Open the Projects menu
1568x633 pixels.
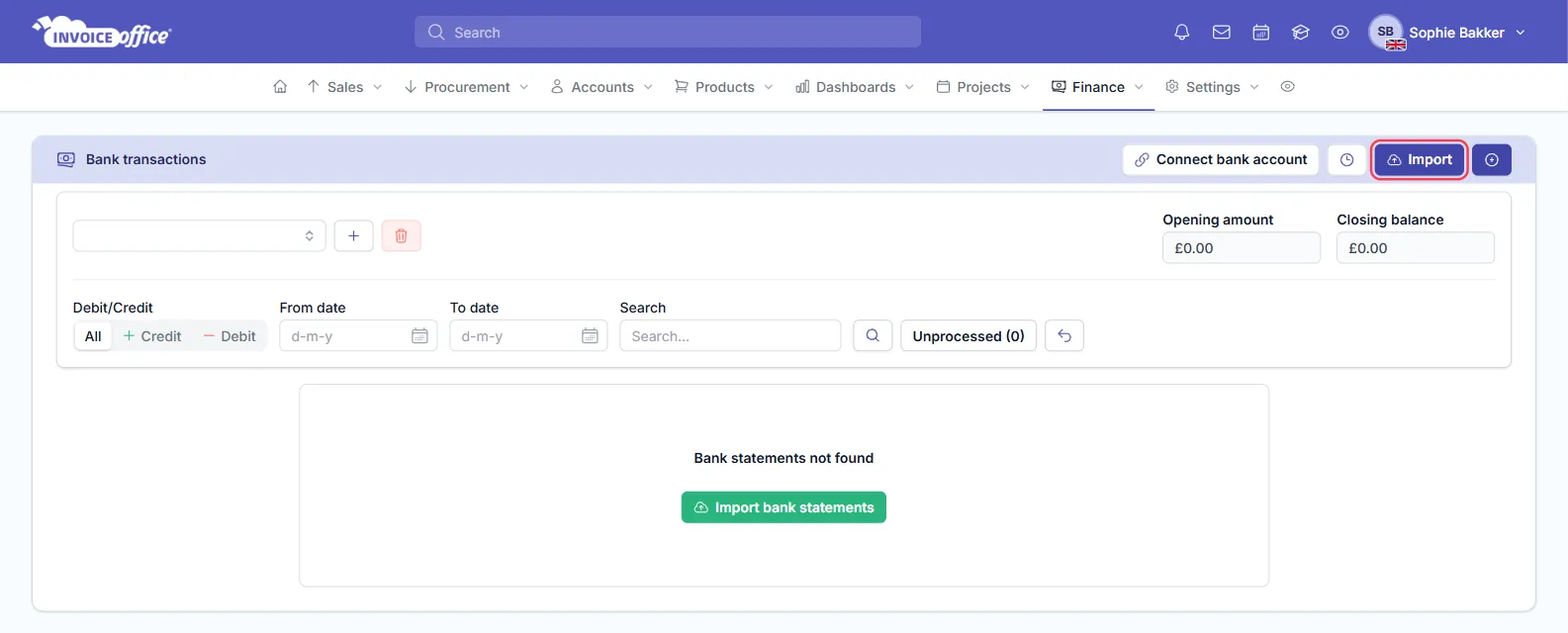point(983,87)
